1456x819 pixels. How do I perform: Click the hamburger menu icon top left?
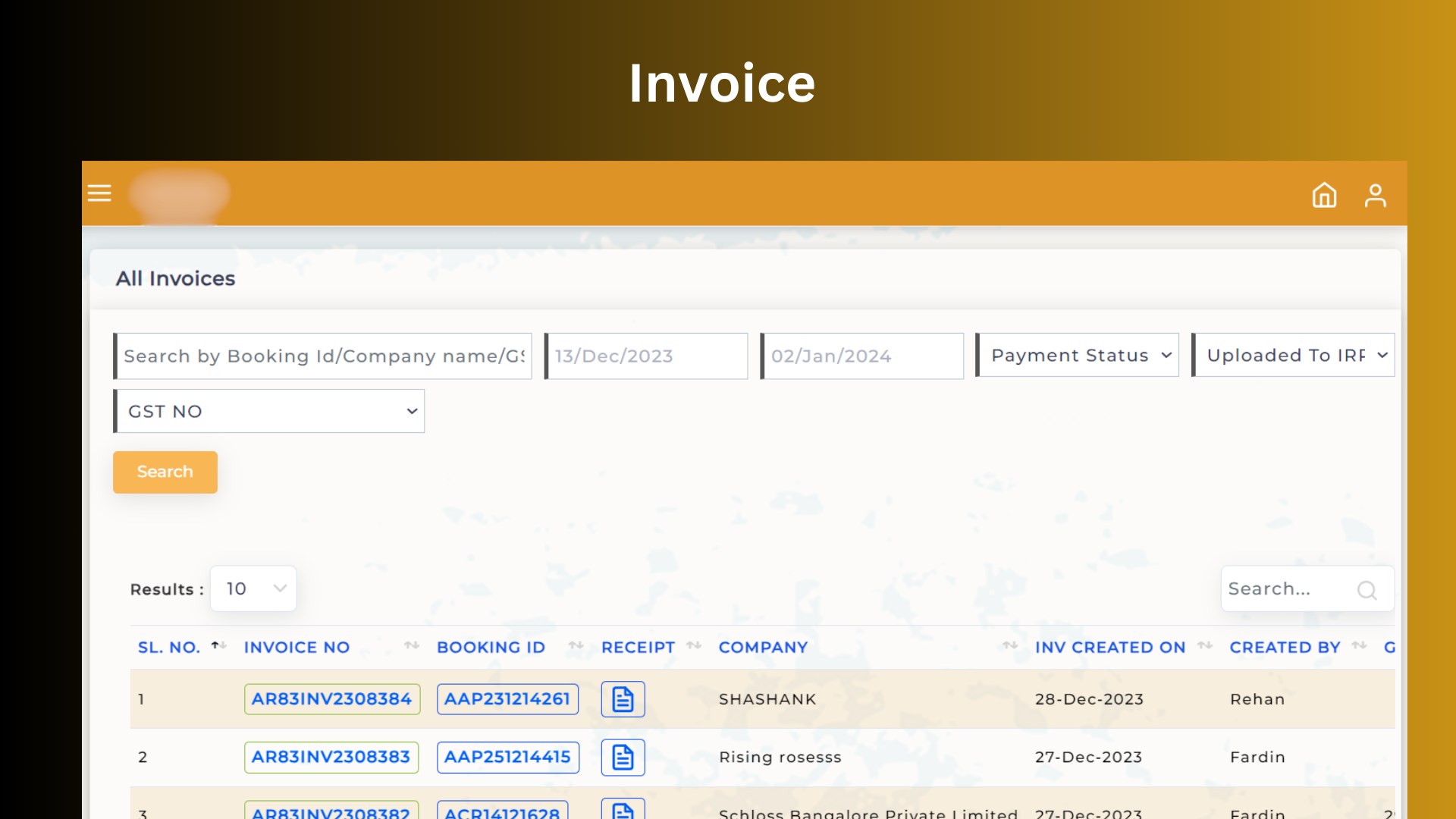click(100, 193)
